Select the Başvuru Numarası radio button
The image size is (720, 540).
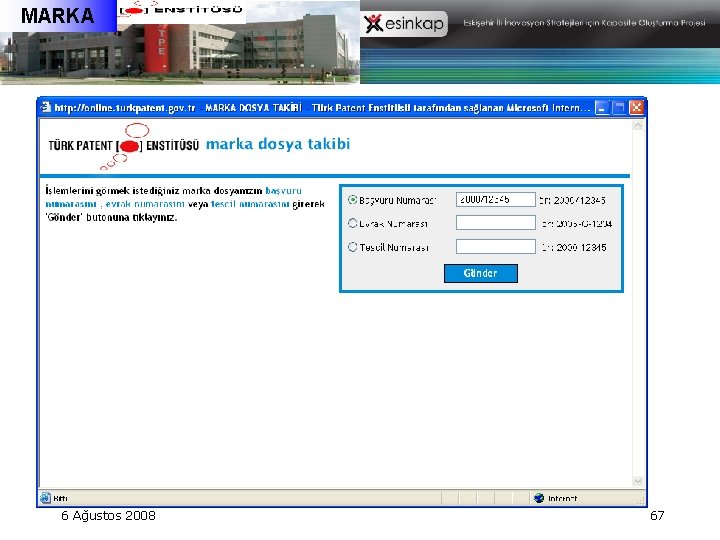[352, 200]
